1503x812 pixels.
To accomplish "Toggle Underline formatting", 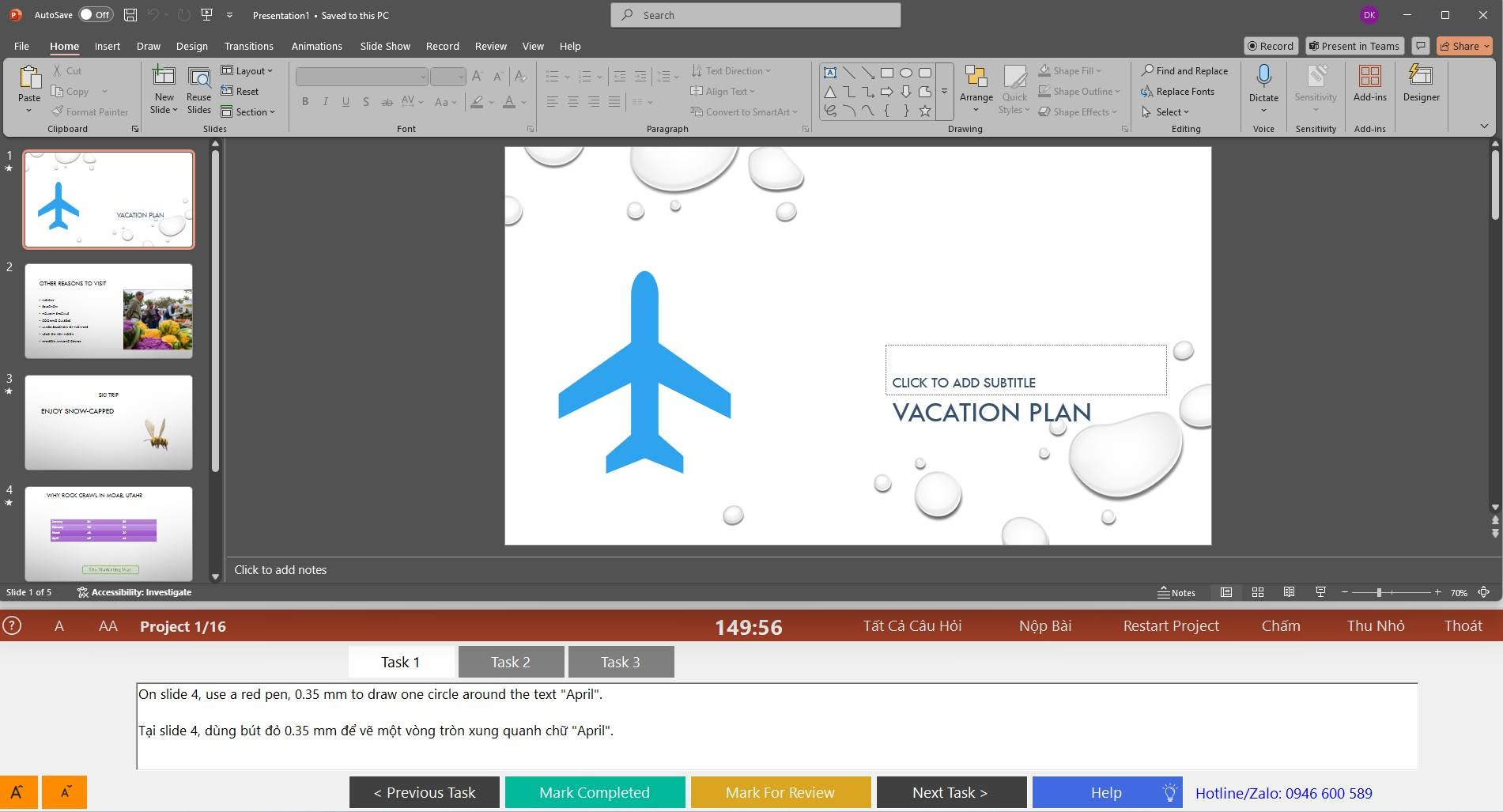I will tap(346, 101).
